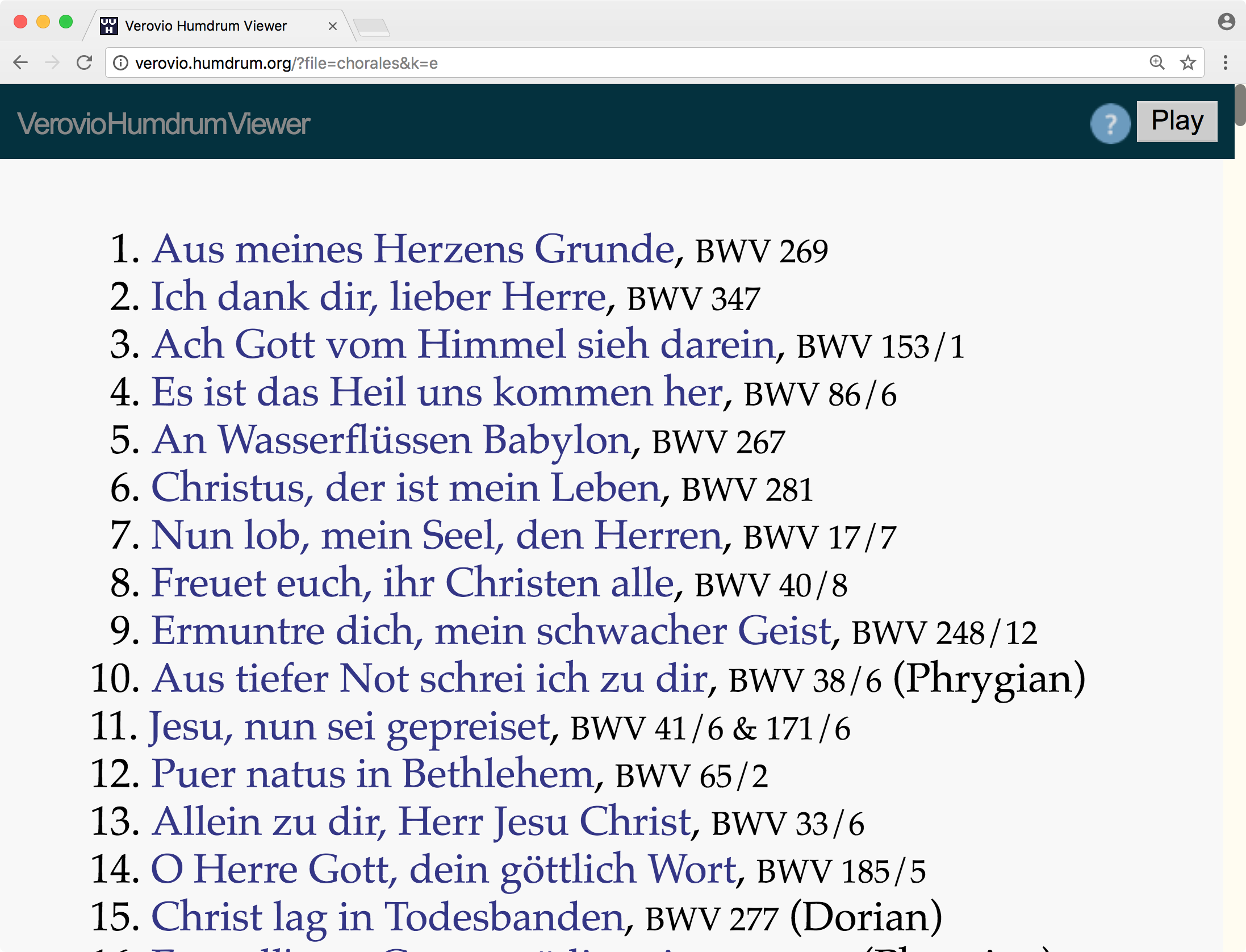View site info icon beside URL

point(120,62)
